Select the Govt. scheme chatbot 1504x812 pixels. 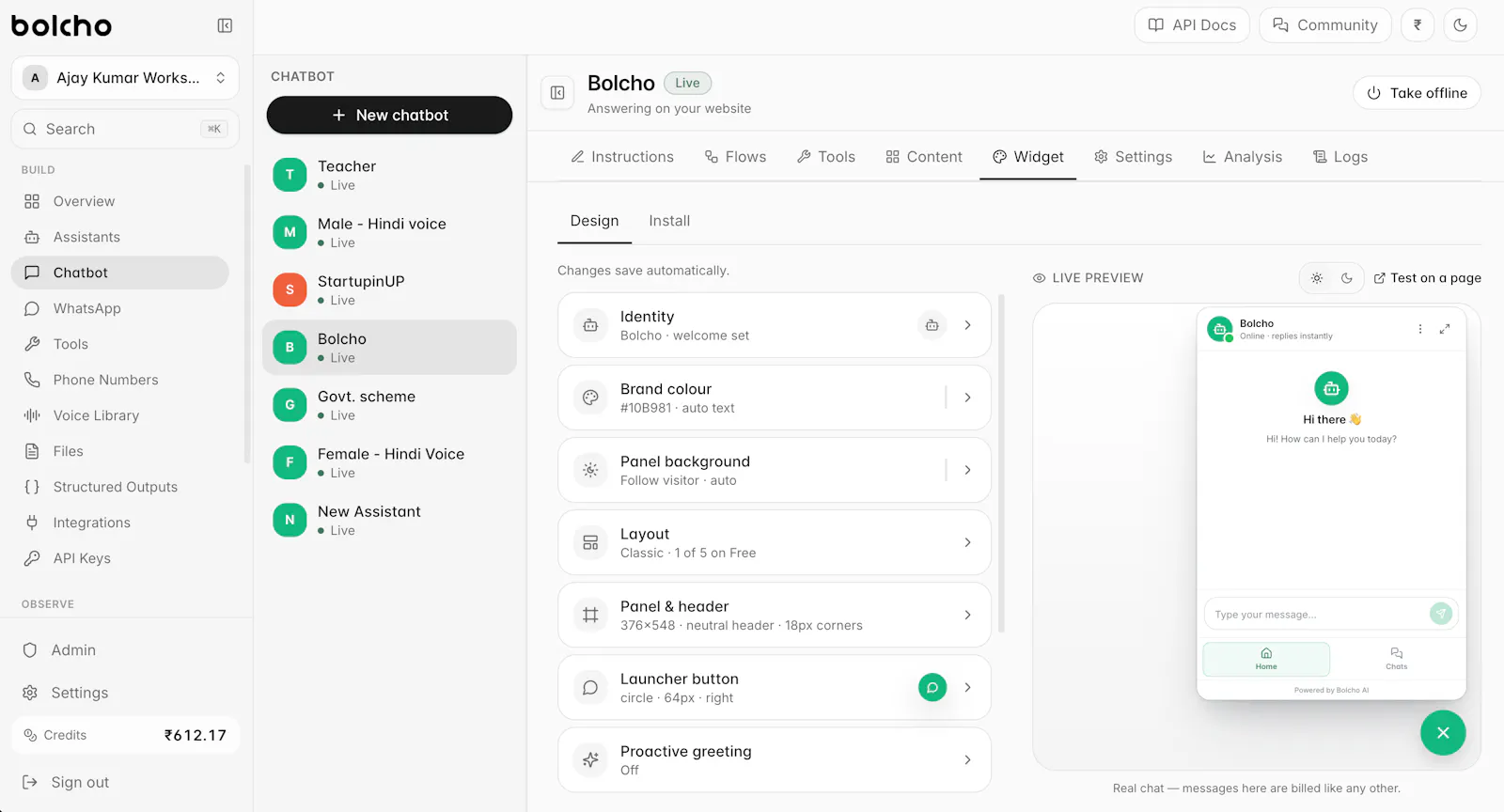point(389,405)
